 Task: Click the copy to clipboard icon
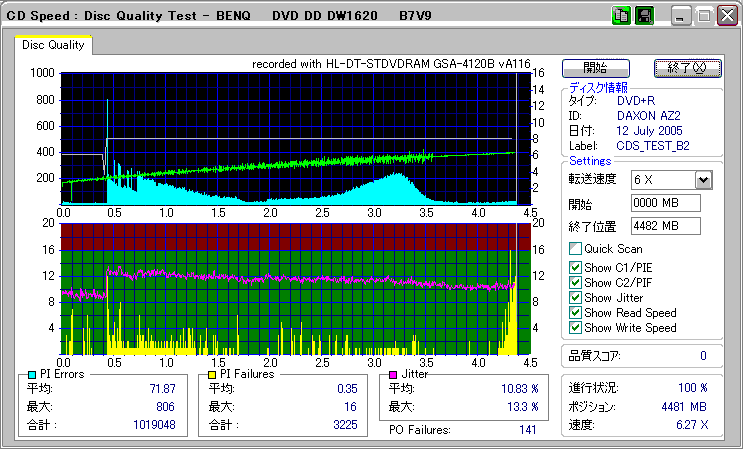point(621,16)
